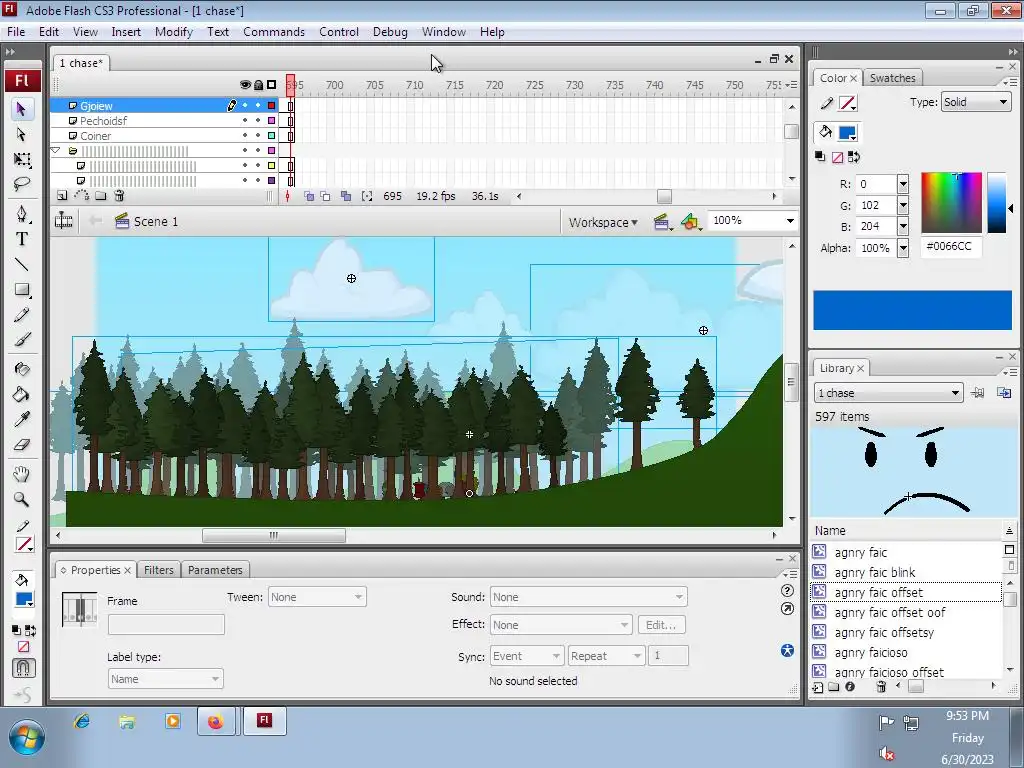
Task: Click the Lock all layers padlock icon
Action: [259, 85]
